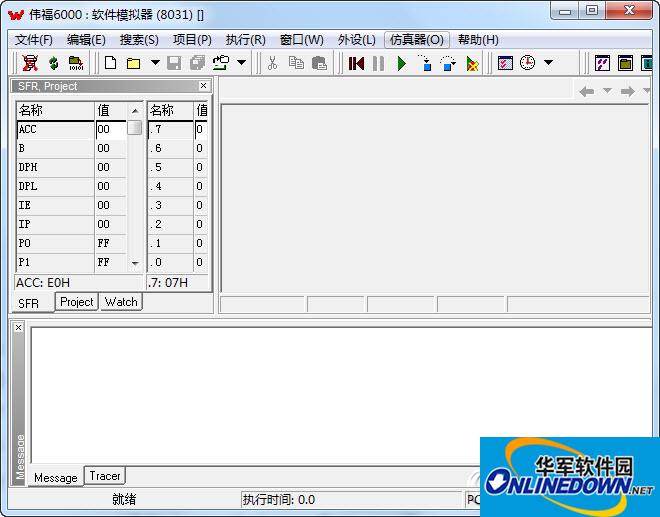660x517 pixels.
Task: Click the SFR list scrollbar thumb
Action: (135, 128)
